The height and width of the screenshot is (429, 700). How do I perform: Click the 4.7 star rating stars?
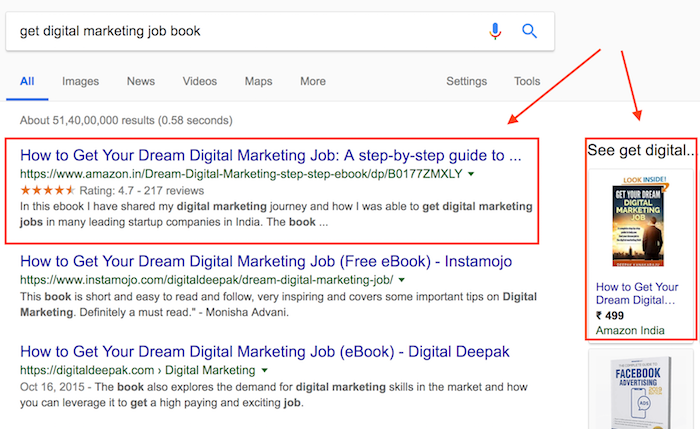point(47,191)
